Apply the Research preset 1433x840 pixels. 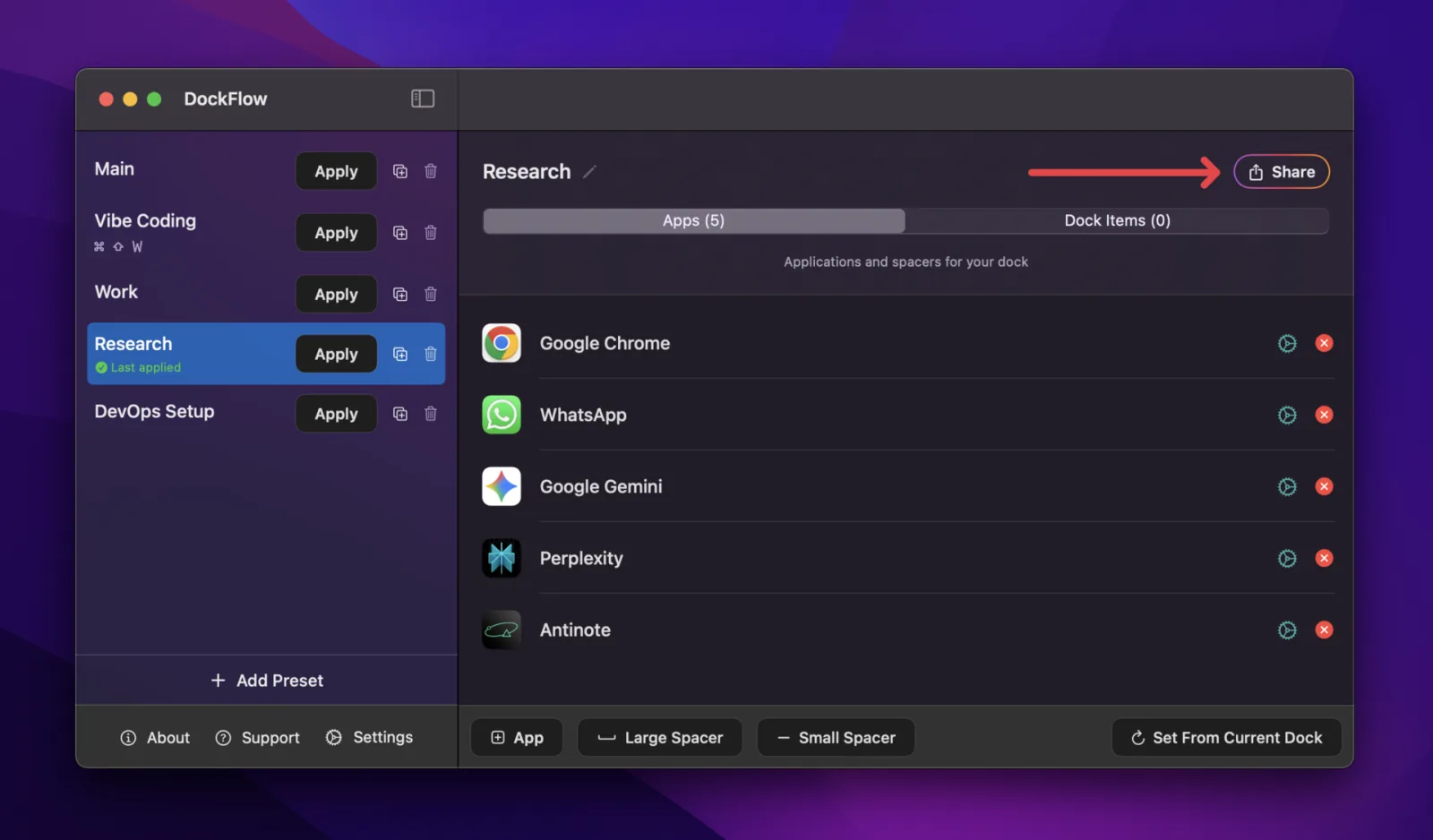click(x=336, y=355)
